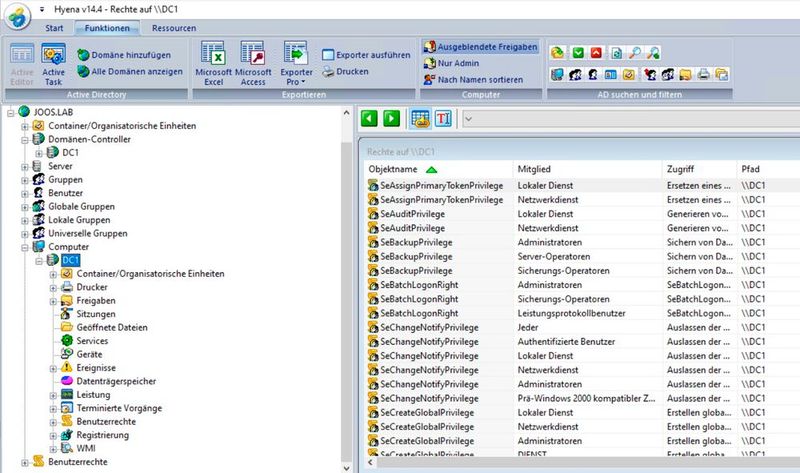Click the multi-folder icon at toolbar end
This screenshot has height=473, width=800.
721,74
